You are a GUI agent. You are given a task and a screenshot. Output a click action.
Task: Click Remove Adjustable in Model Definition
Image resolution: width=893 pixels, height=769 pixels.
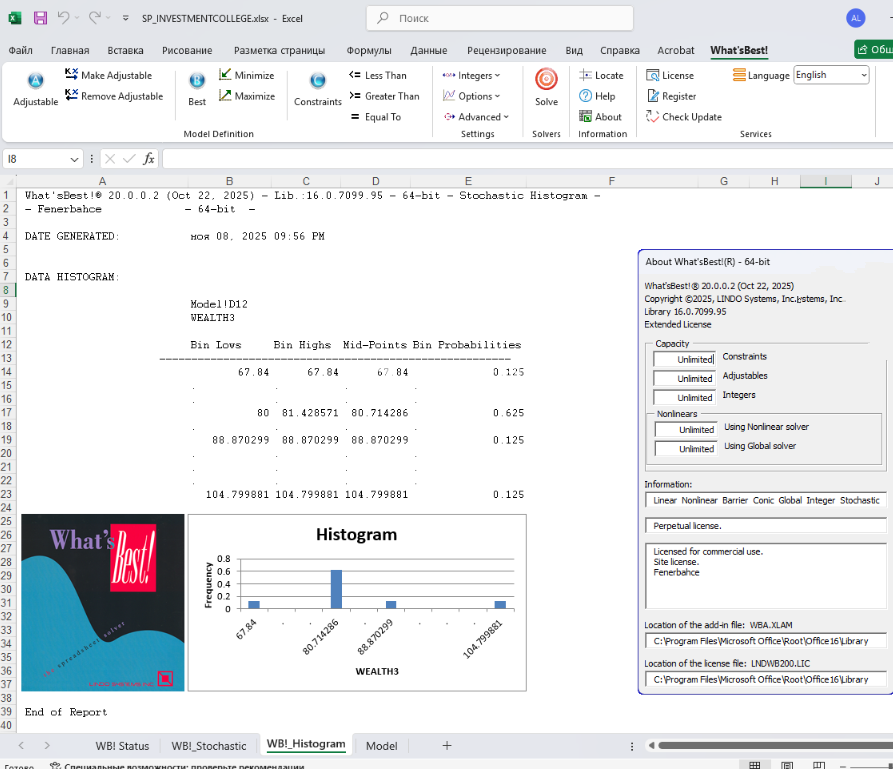click(113, 96)
